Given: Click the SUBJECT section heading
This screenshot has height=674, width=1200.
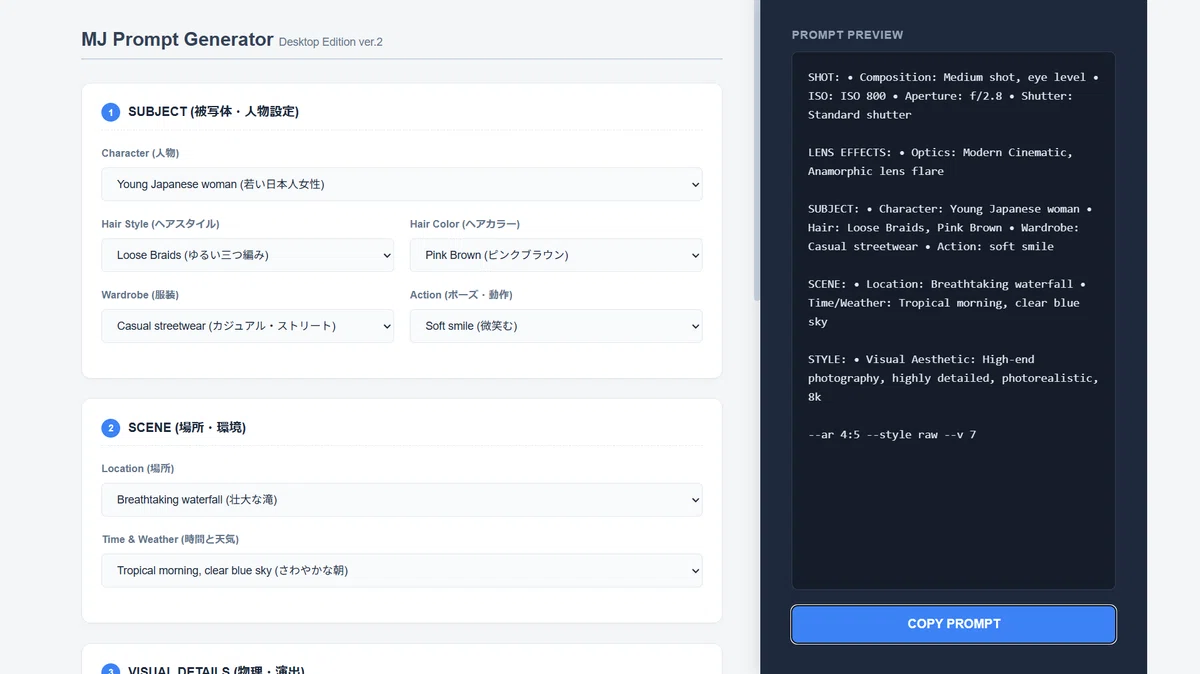Looking at the screenshot, I should coord(213,112).
